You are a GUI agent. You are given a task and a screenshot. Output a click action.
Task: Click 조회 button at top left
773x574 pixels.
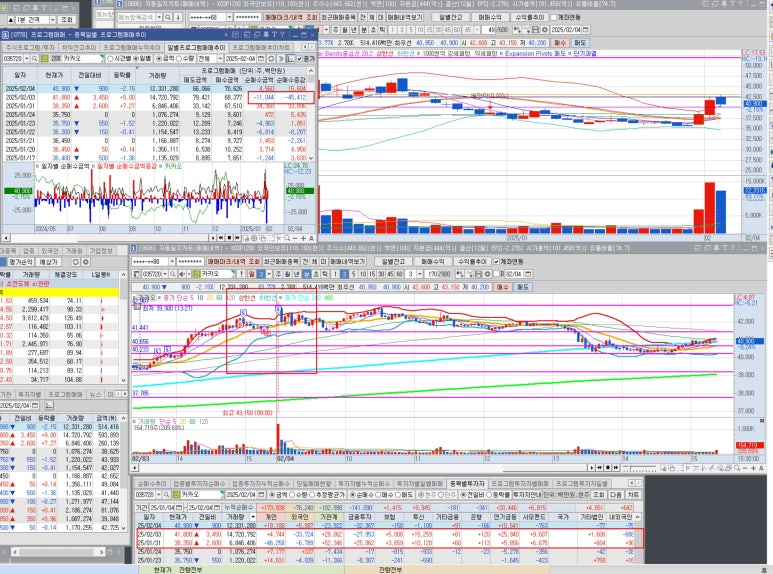click(x=66, y=20)
